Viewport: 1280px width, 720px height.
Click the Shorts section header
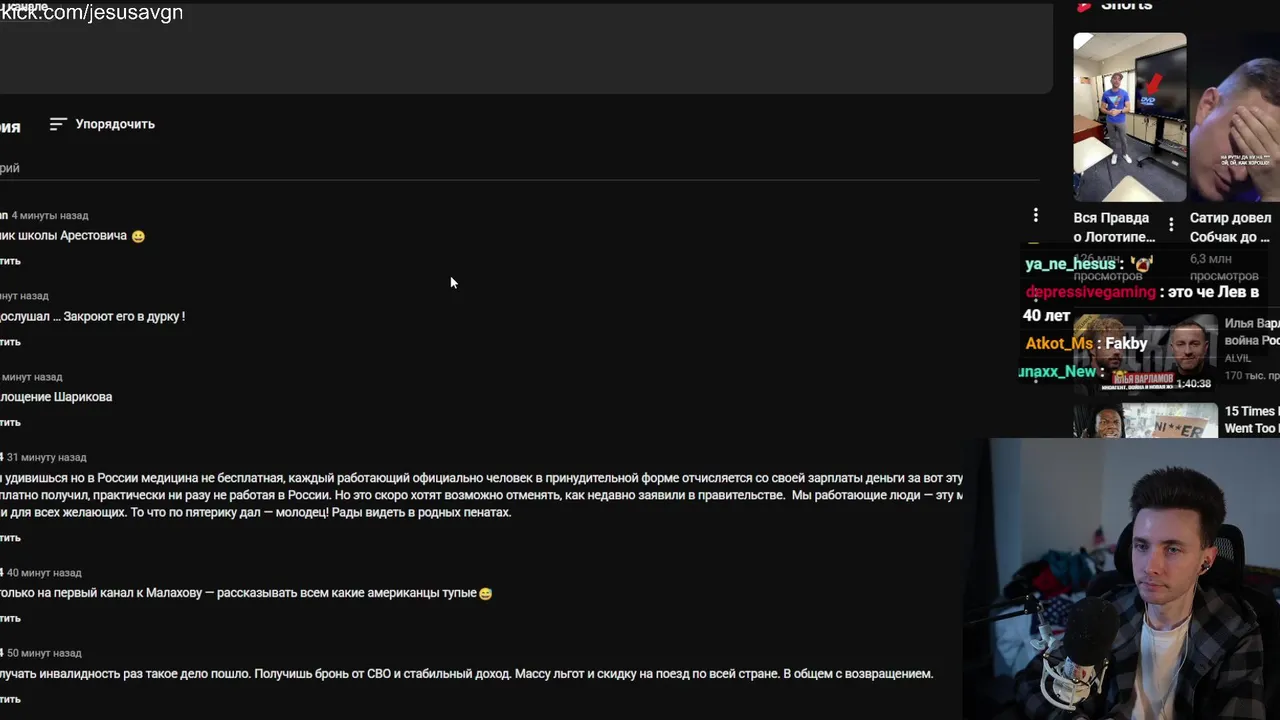pyautogui.click(x=1114, y=5)
